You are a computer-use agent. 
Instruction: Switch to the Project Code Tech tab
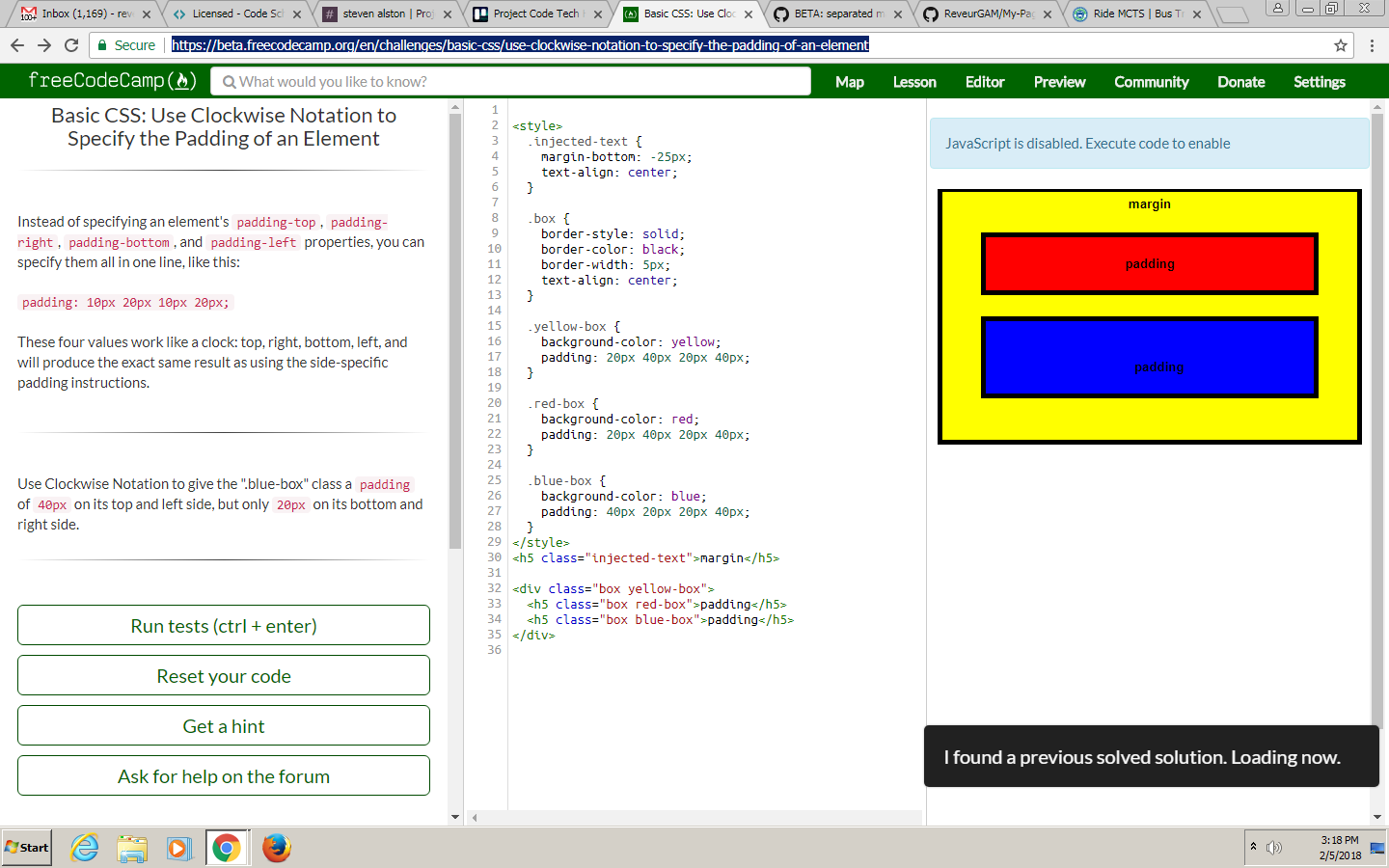537,14
